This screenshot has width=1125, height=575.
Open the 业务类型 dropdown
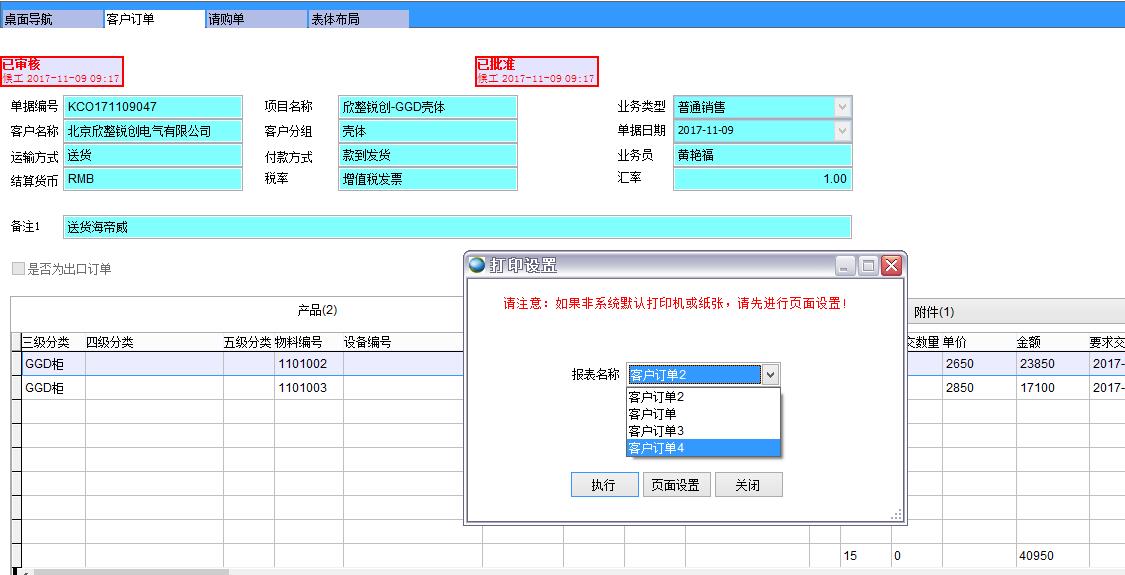pyautogui.click(x=842, y=107)
